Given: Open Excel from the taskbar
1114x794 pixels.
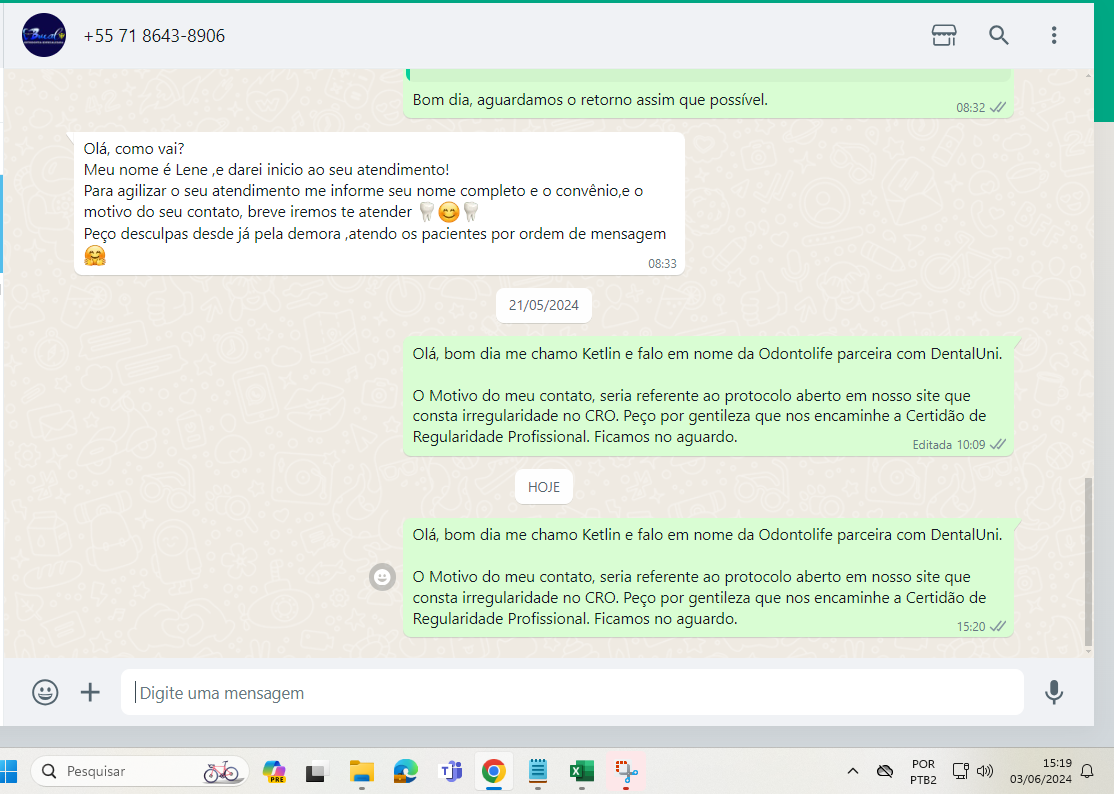Looking at the screenshot, I should pyautogui.click(x=582, y=771).
